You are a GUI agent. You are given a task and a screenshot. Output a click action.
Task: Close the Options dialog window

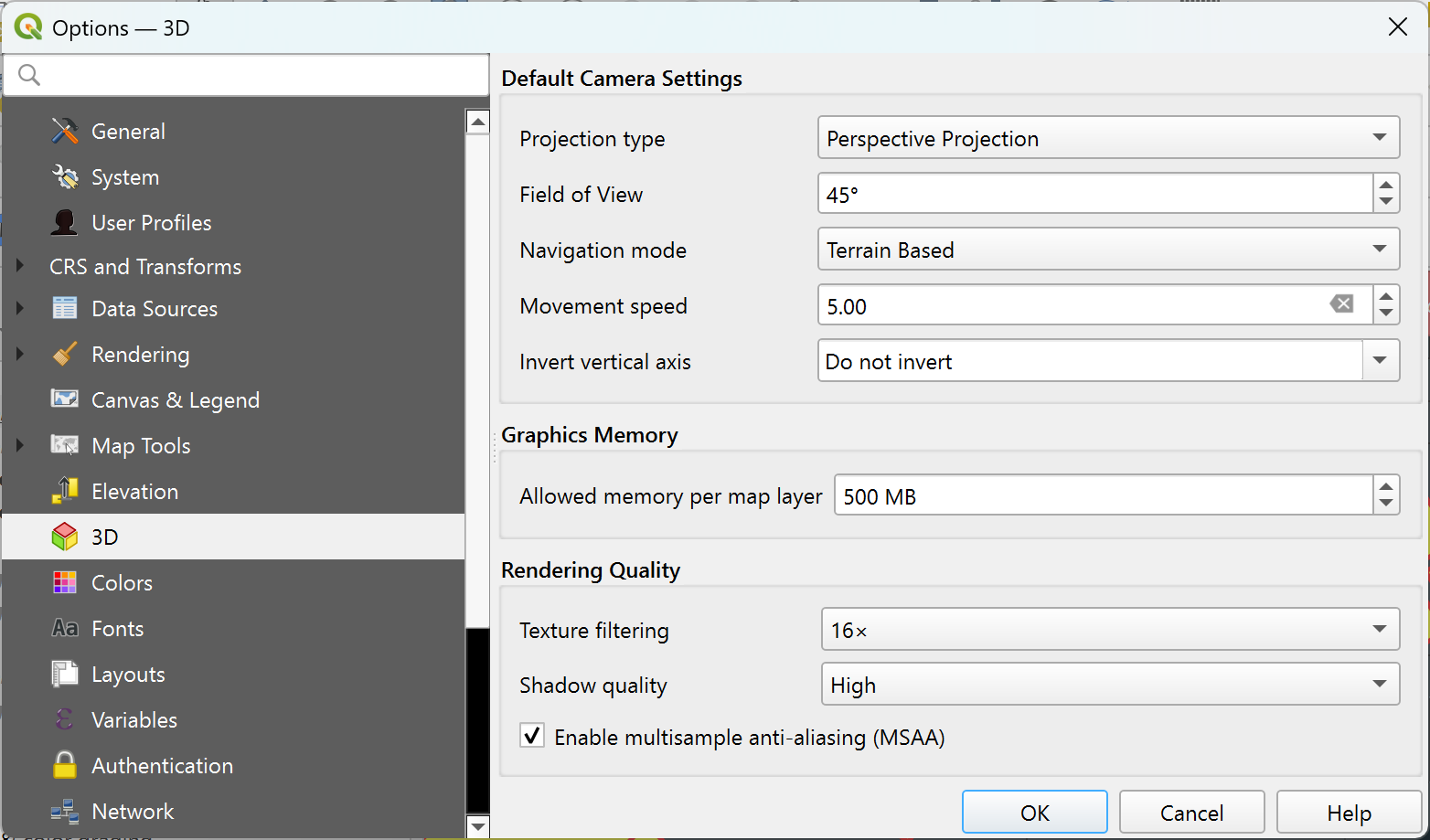(x=1397, y=27)
